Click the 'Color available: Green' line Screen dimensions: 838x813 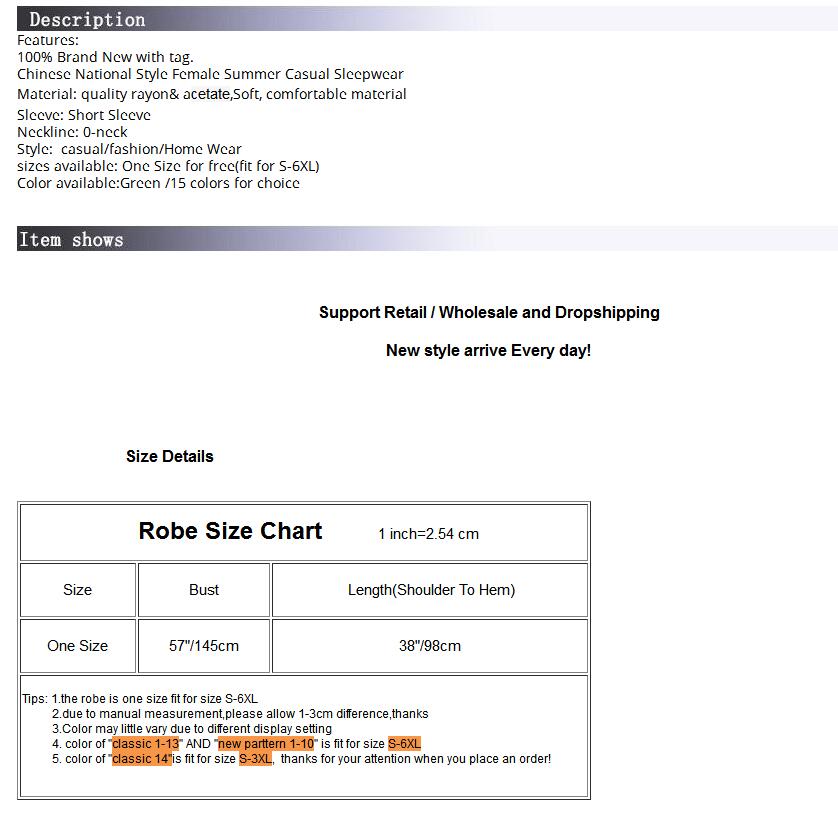(158, 183)
